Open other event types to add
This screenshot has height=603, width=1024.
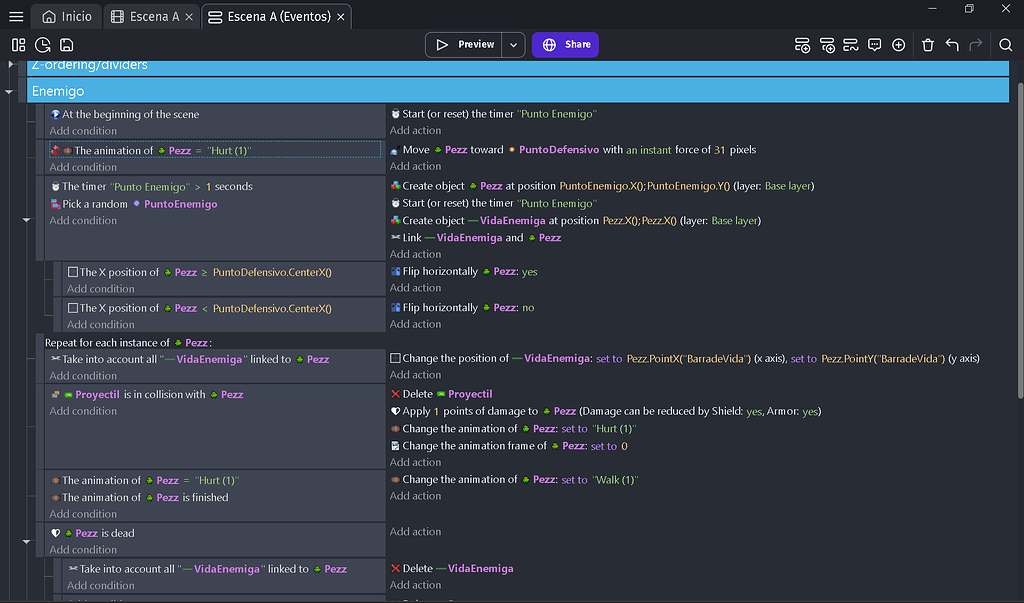coord(851,45)
